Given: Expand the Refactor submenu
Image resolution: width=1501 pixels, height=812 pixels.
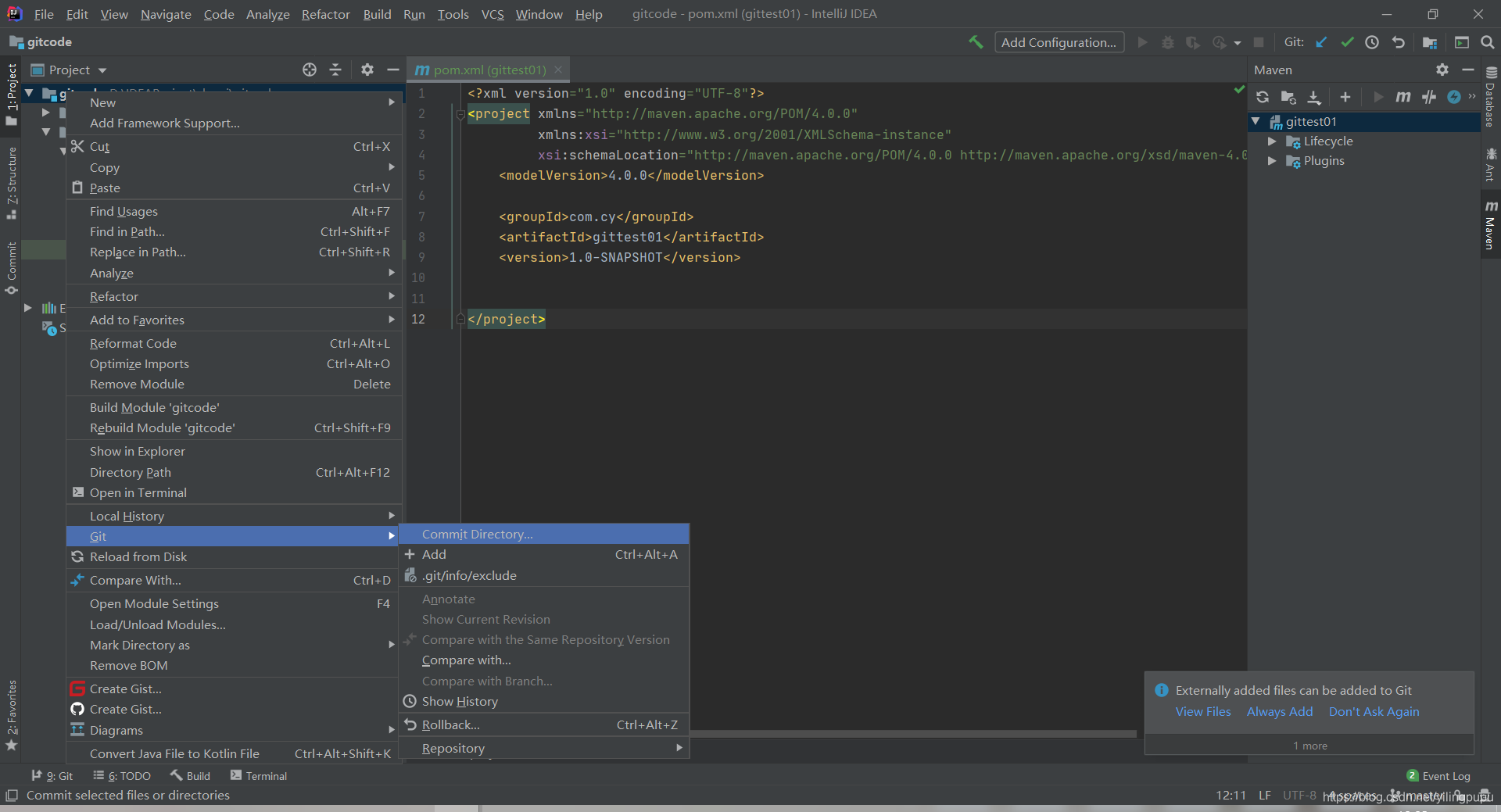Looking at the screenshot, I should [234, 296].
